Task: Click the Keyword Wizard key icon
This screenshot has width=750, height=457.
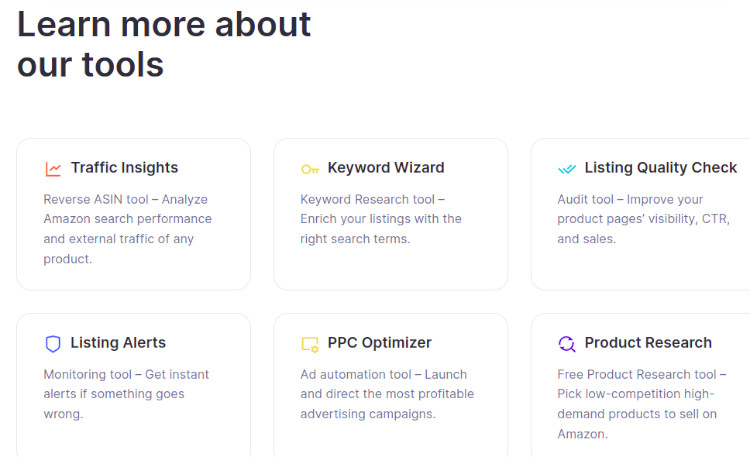Action: [310, 169]
